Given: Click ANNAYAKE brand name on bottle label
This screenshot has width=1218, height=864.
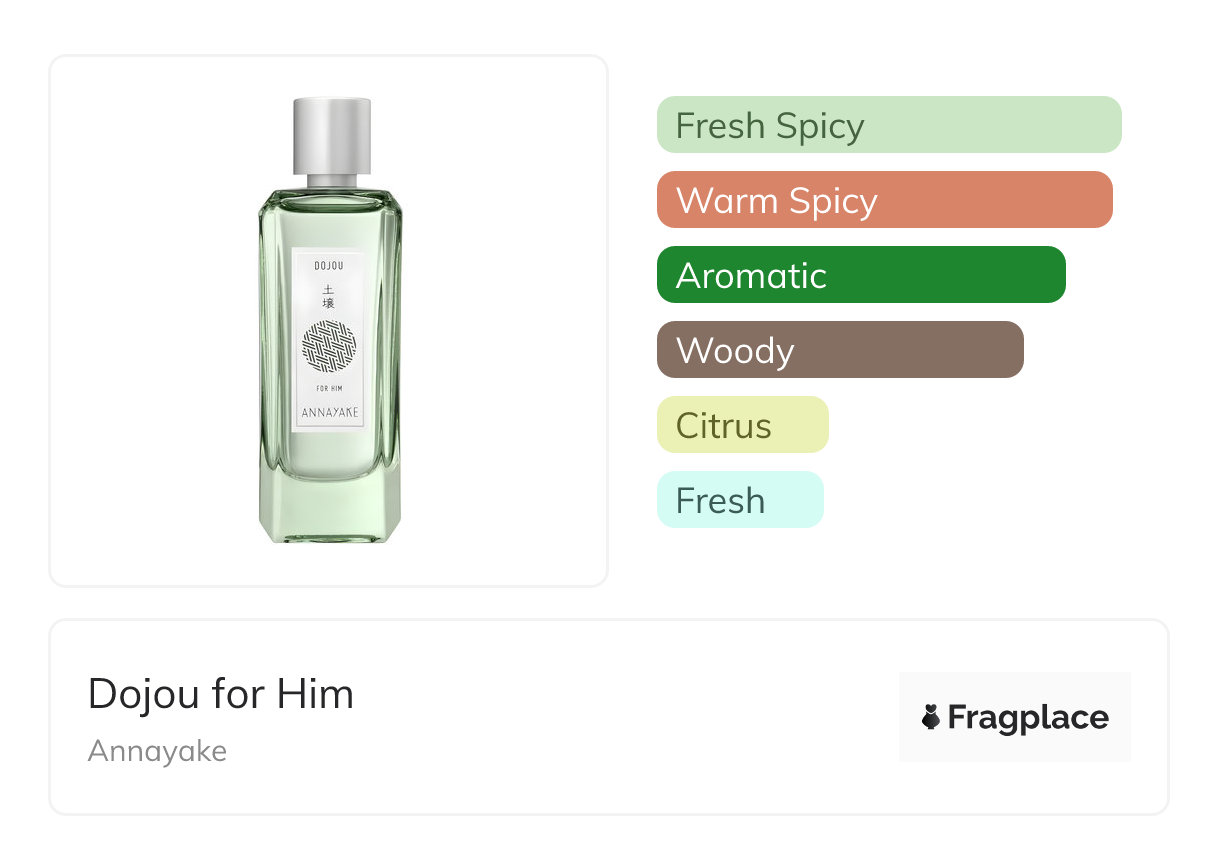Looking at the screenshot, I should click(329, 413).
